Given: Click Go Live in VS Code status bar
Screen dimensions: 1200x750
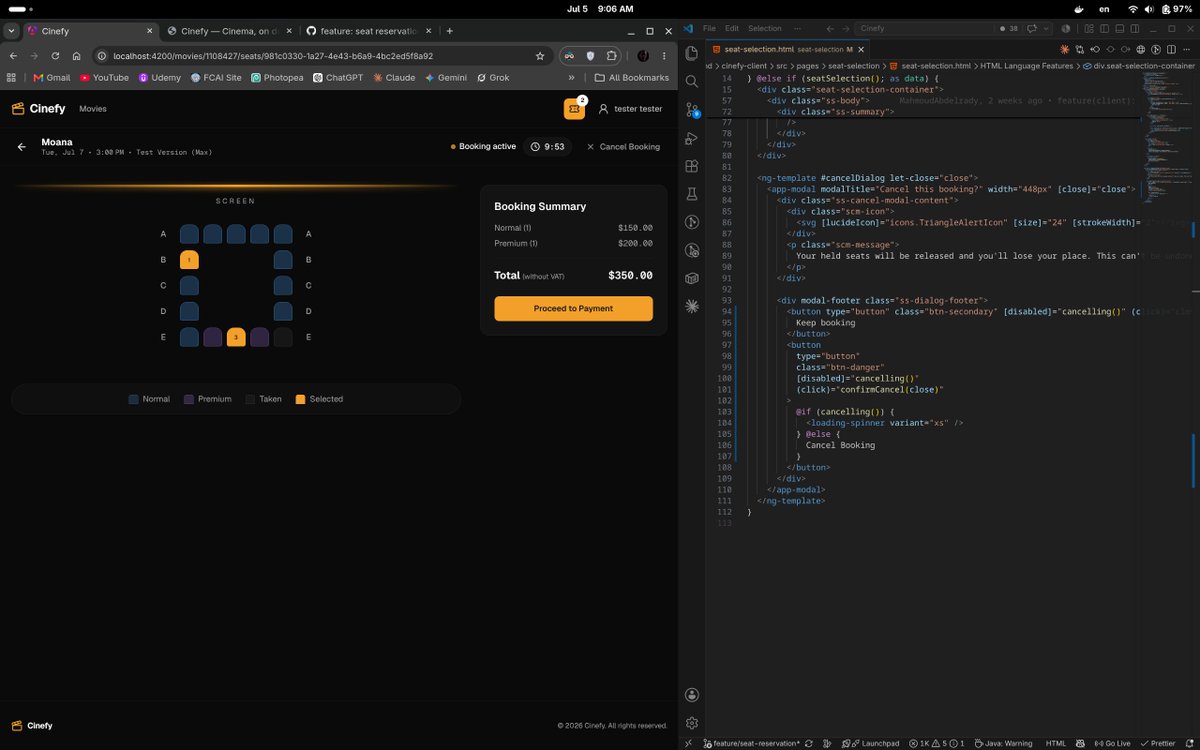Looking at the screenshot, I should click(1112, 743).
